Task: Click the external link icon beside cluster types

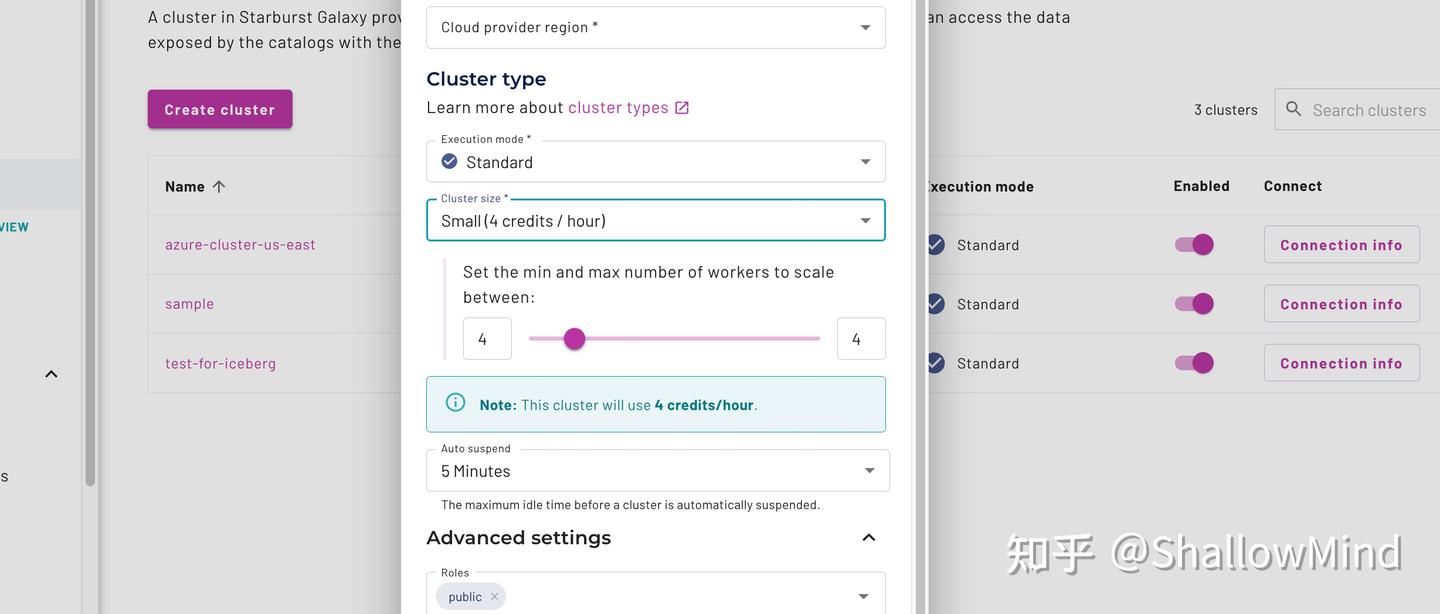Action: click(x=682, y=108)
